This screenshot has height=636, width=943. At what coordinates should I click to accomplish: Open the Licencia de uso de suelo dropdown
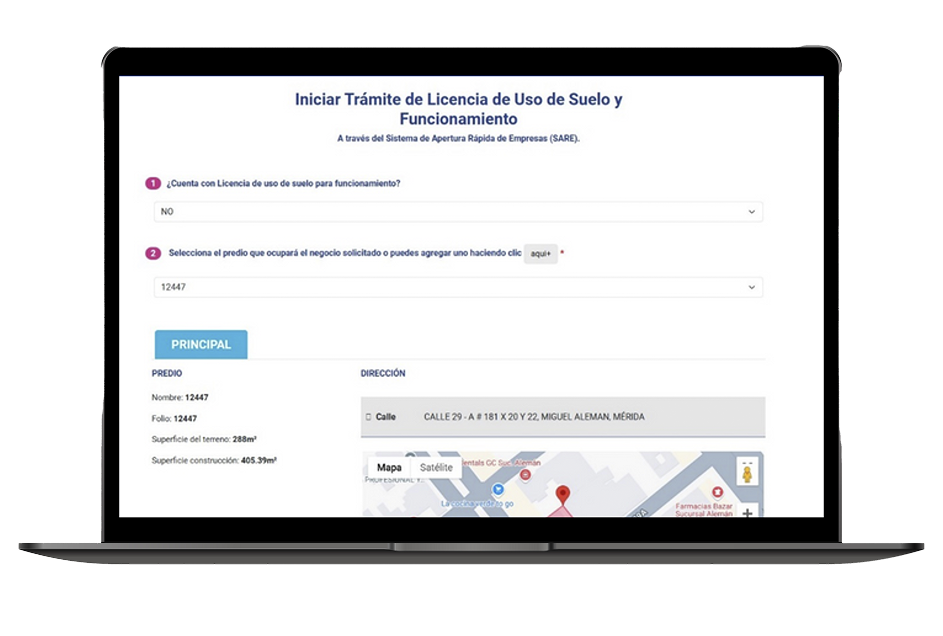(x=457, y=212)
